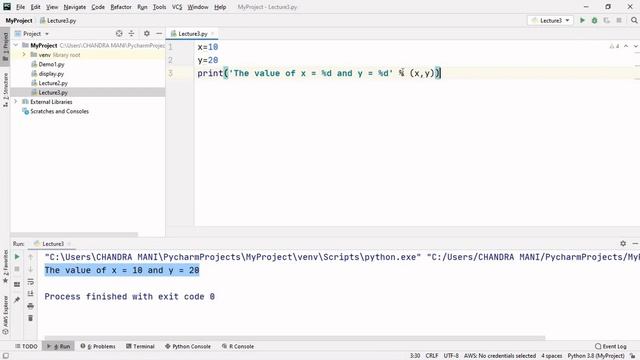This screenshot has width=640, height=360.
Task: Click the warnings indicator in editor
Action: [614, 46]
